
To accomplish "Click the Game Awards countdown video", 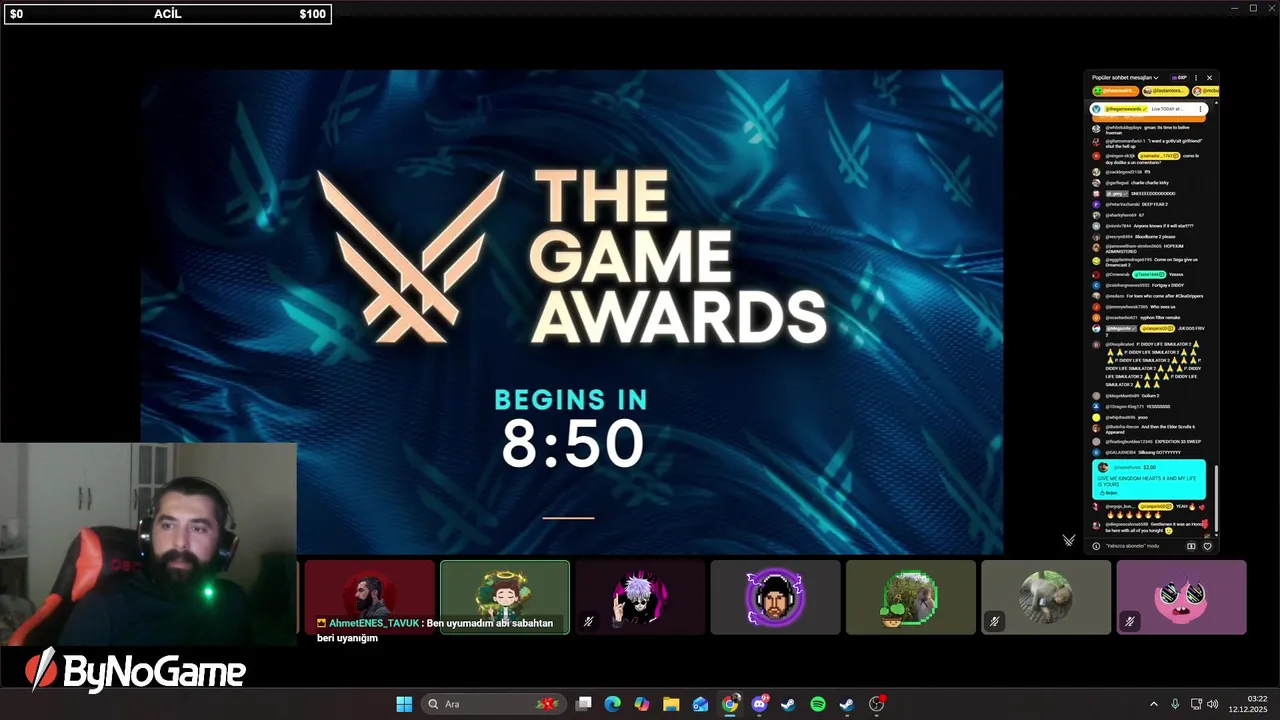I will 571,311.
